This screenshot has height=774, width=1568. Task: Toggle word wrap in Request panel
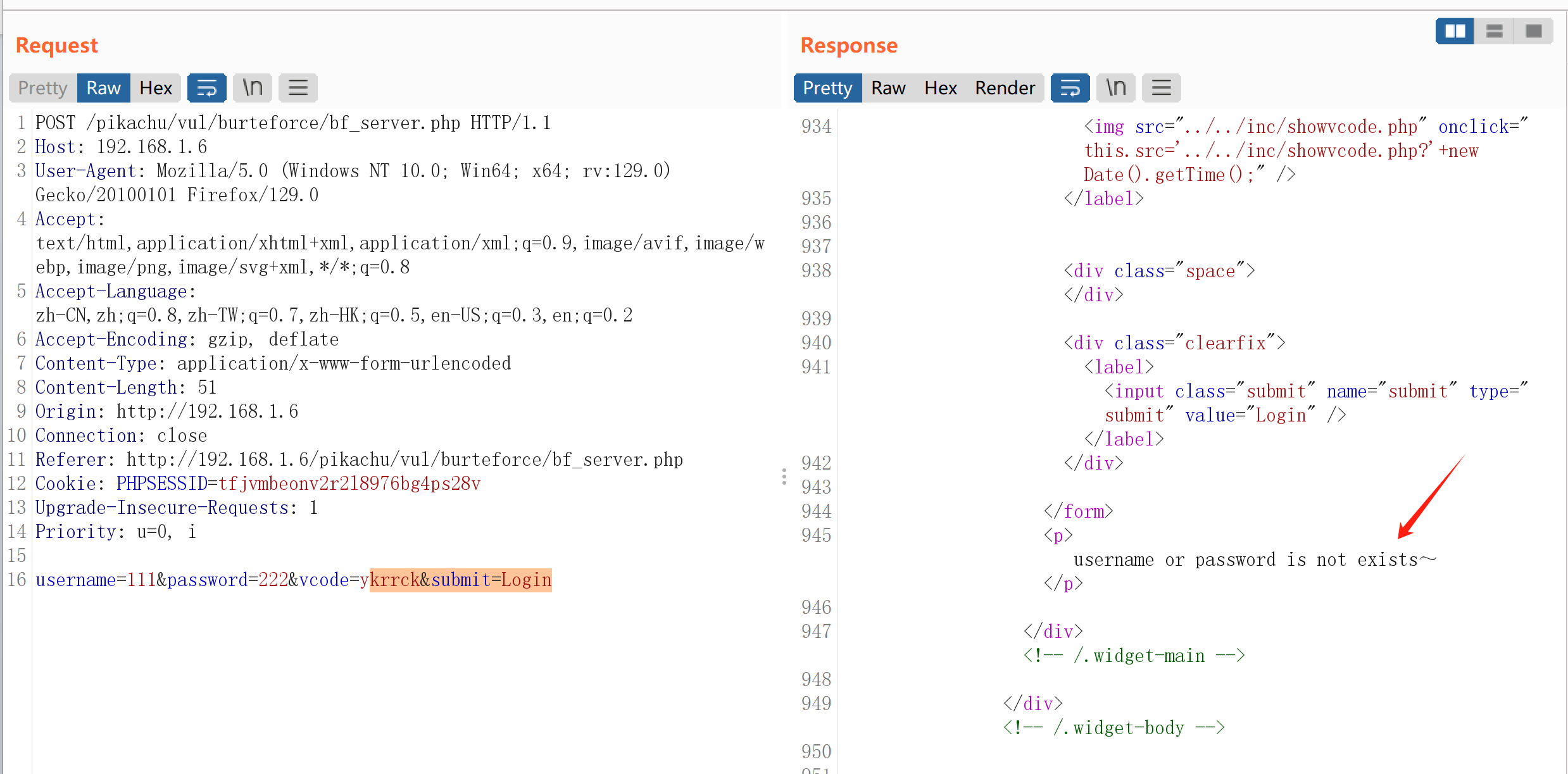[x=206, y=88]
